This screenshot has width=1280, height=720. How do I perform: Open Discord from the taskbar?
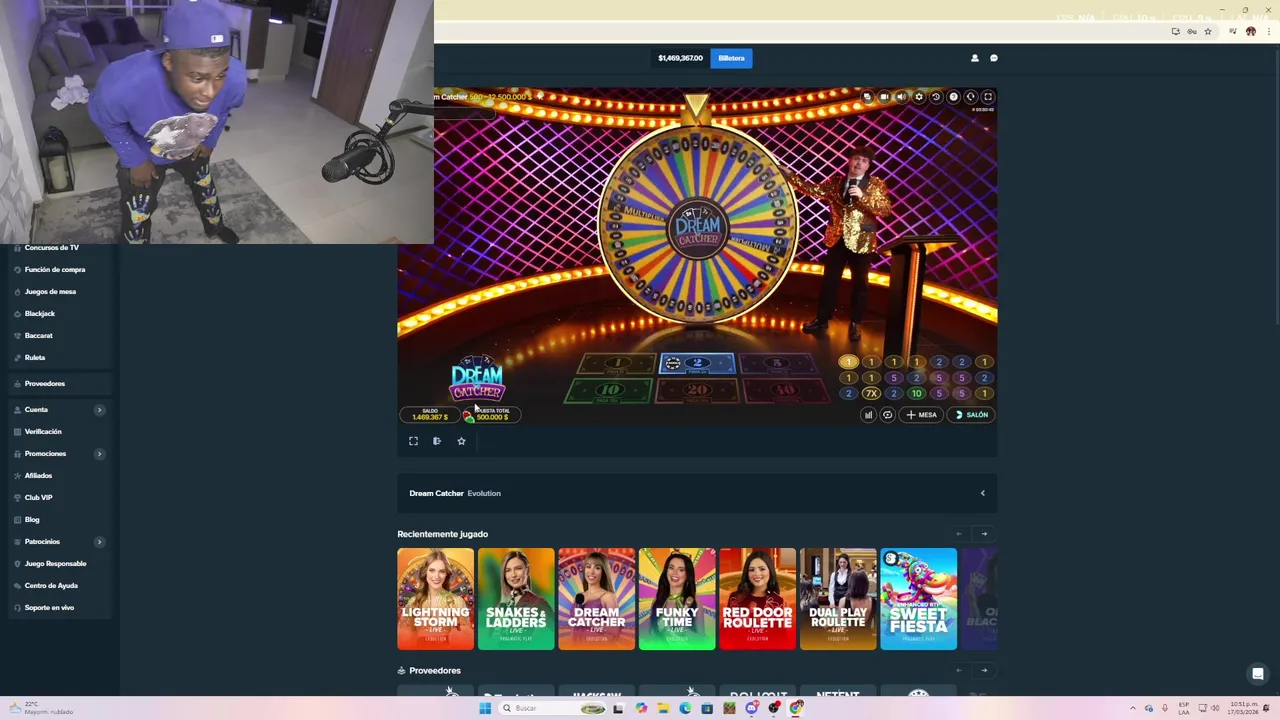[x=752, y=708]
